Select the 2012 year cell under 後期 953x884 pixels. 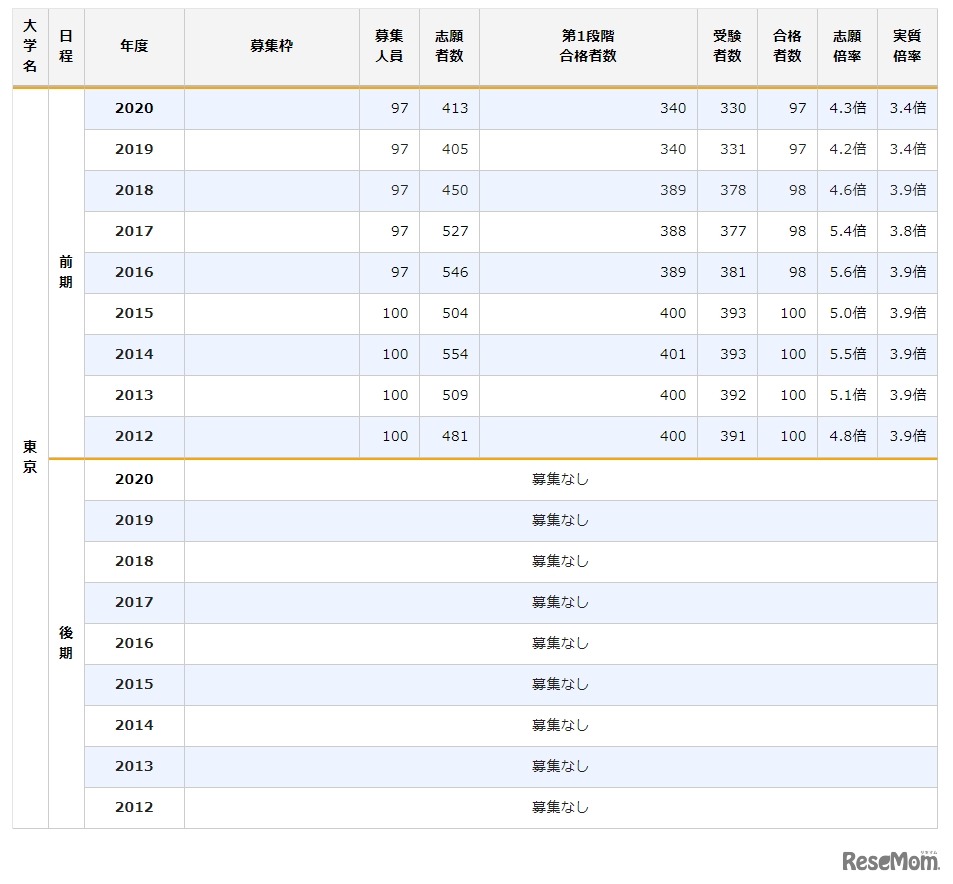(135, 807)
